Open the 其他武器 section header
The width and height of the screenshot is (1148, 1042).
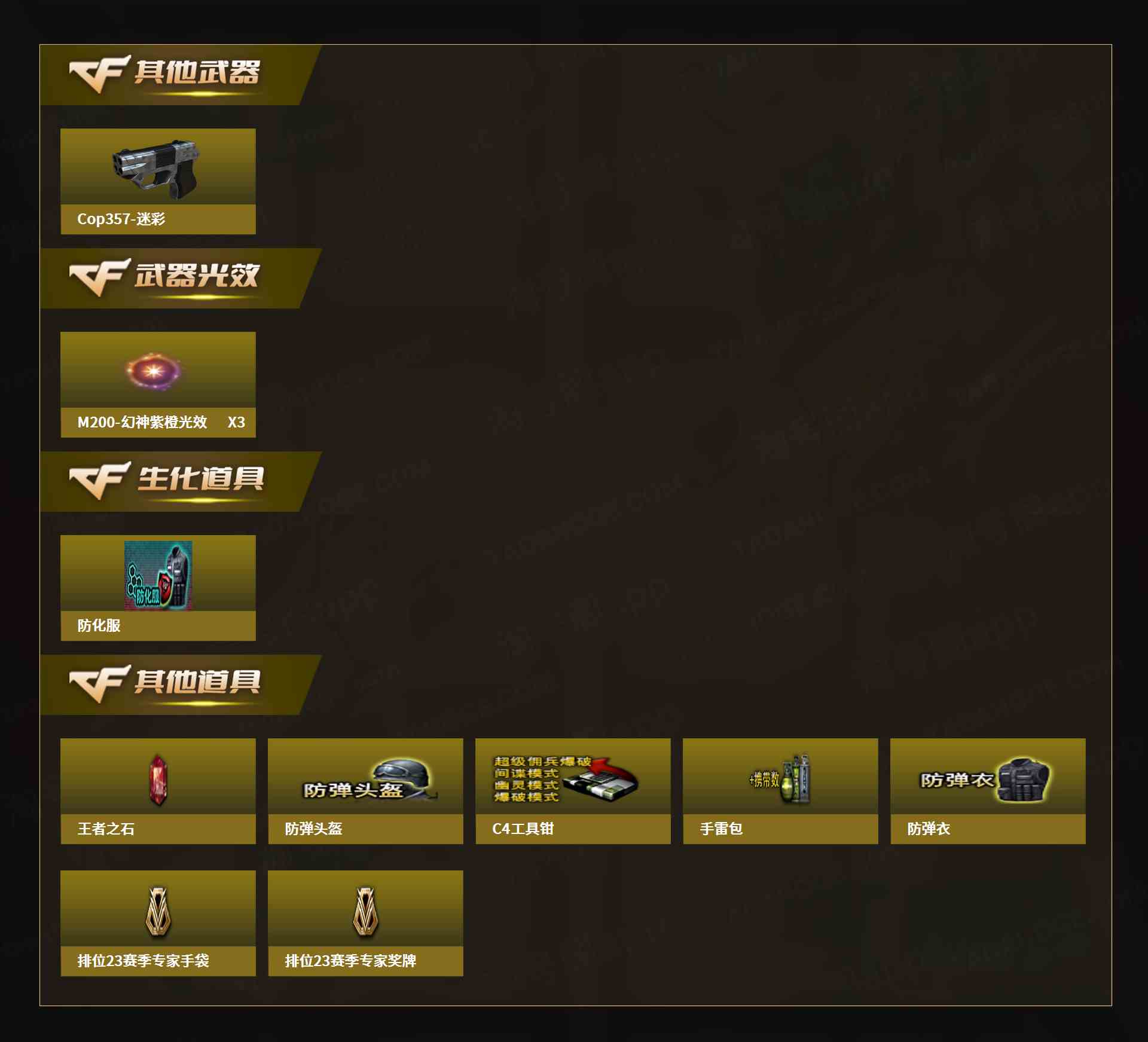(x=181, y=75)
